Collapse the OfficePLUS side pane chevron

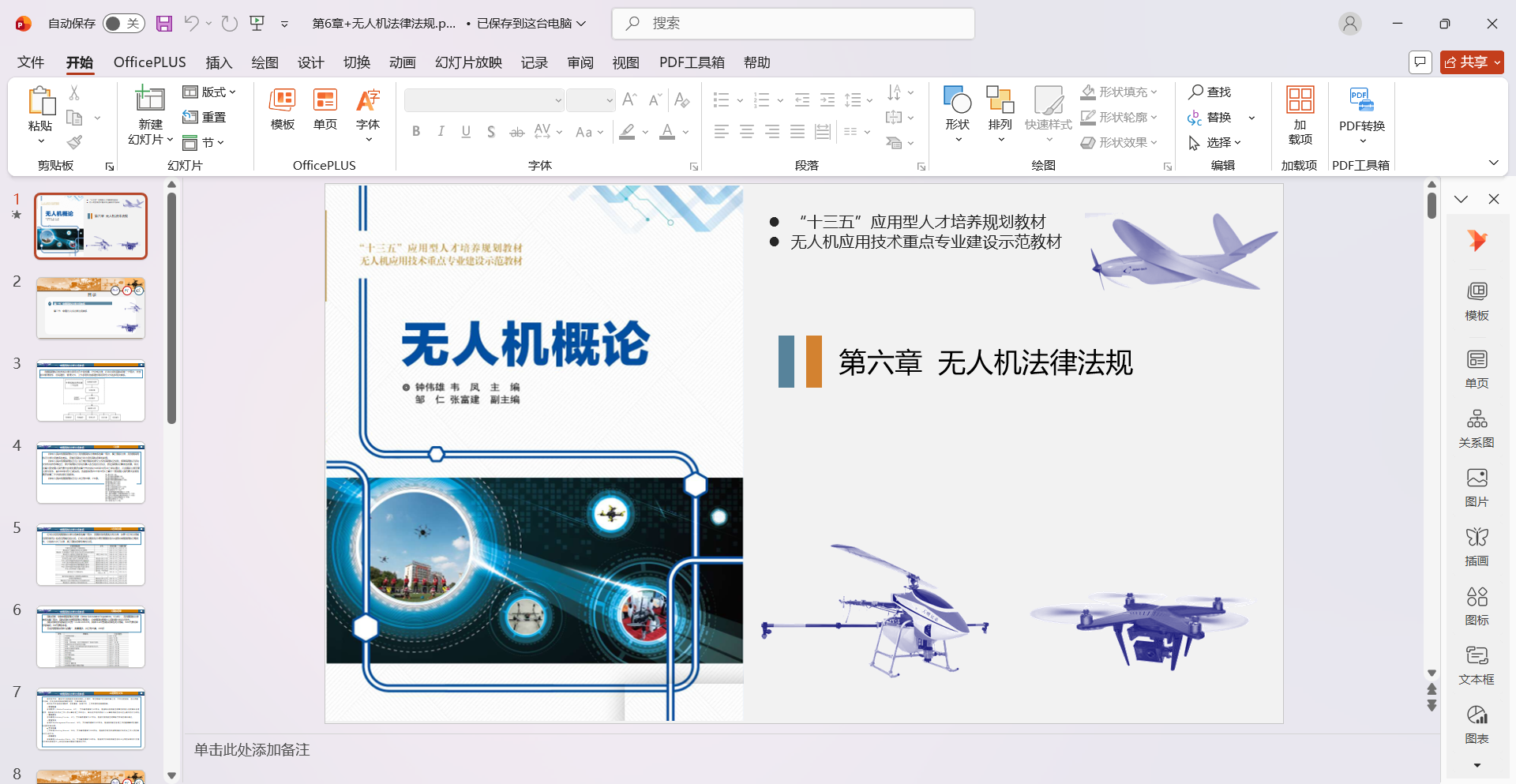click(x=1462, y=199)
